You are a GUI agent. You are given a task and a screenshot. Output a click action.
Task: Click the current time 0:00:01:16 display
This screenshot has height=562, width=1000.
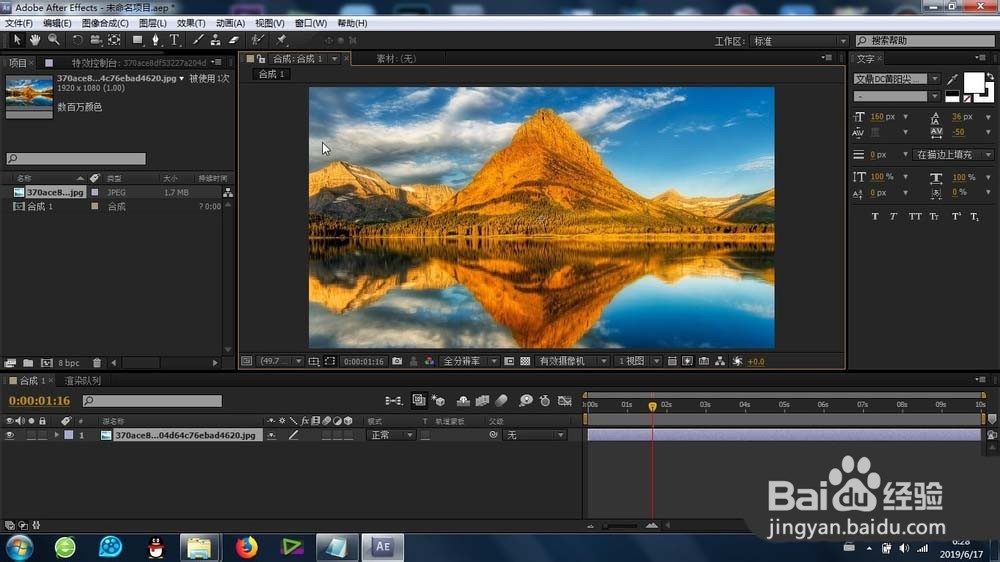[39, 401]
